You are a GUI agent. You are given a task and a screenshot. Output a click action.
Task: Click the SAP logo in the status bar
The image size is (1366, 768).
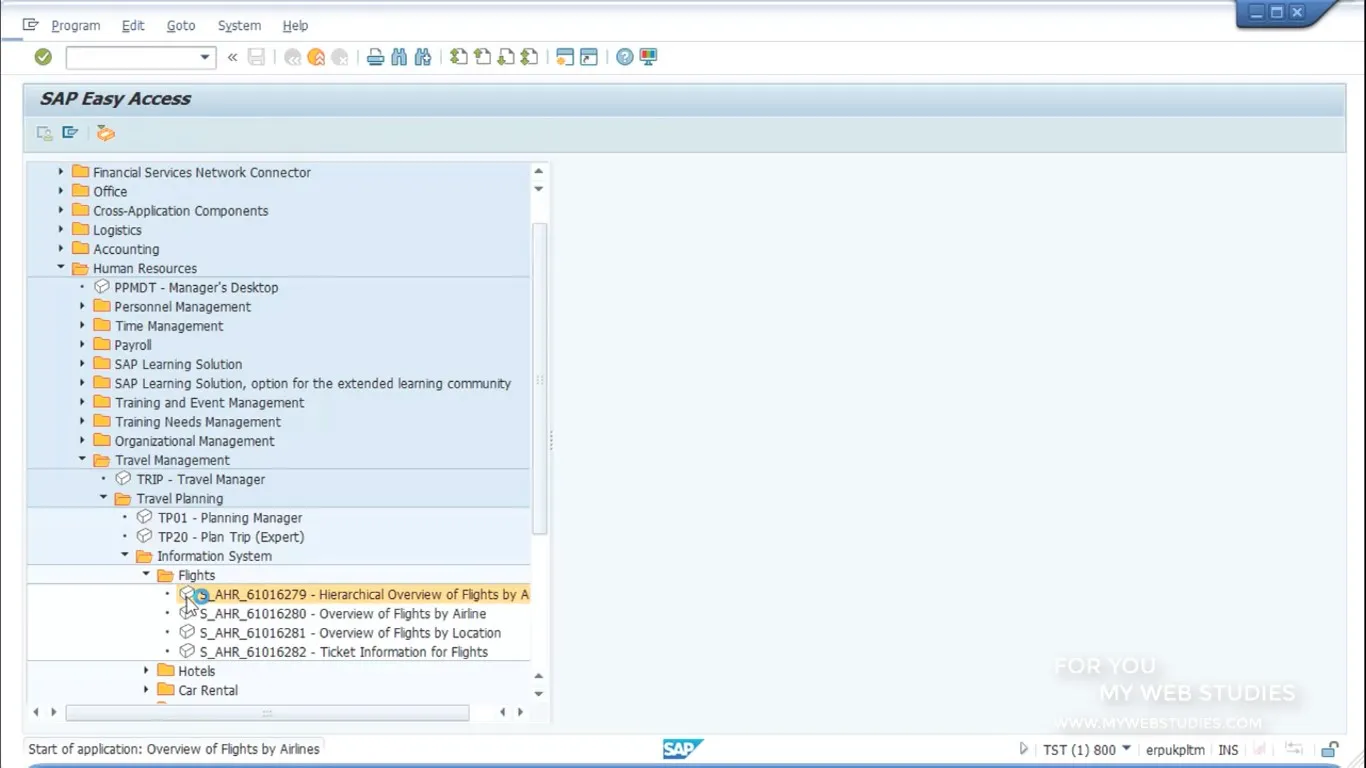click(683, 749)
